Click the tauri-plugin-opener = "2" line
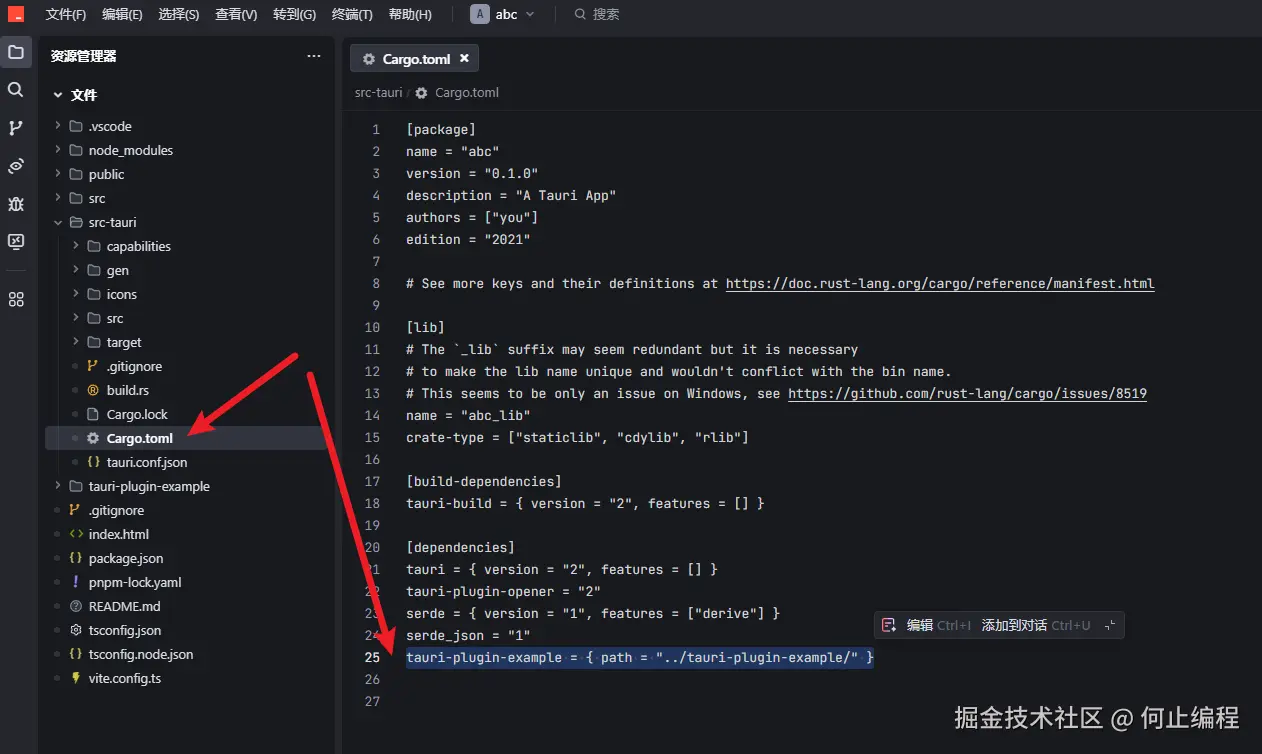 (x=503, y=591)
